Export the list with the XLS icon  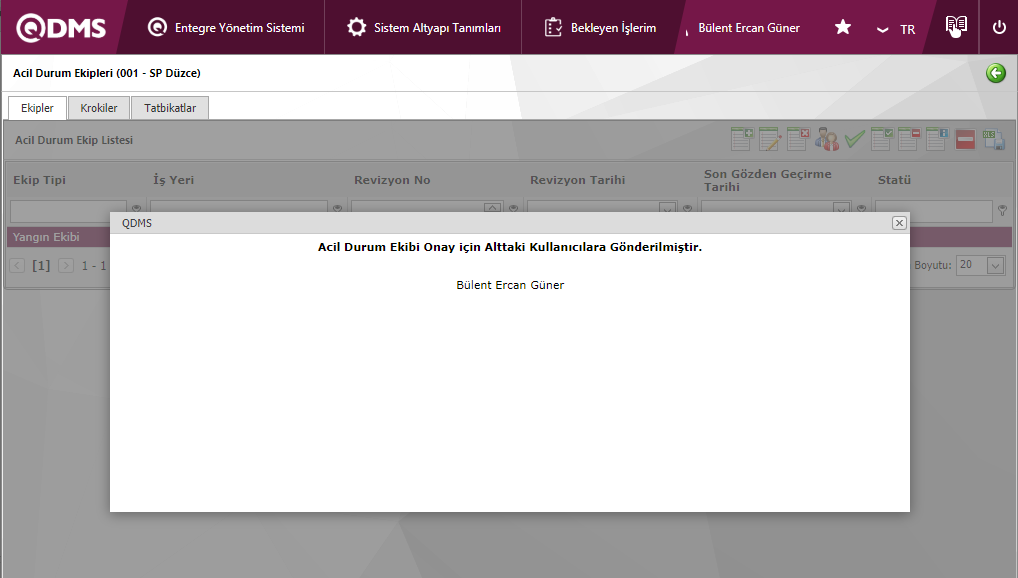pyautogui.click(x=993, y=139)
